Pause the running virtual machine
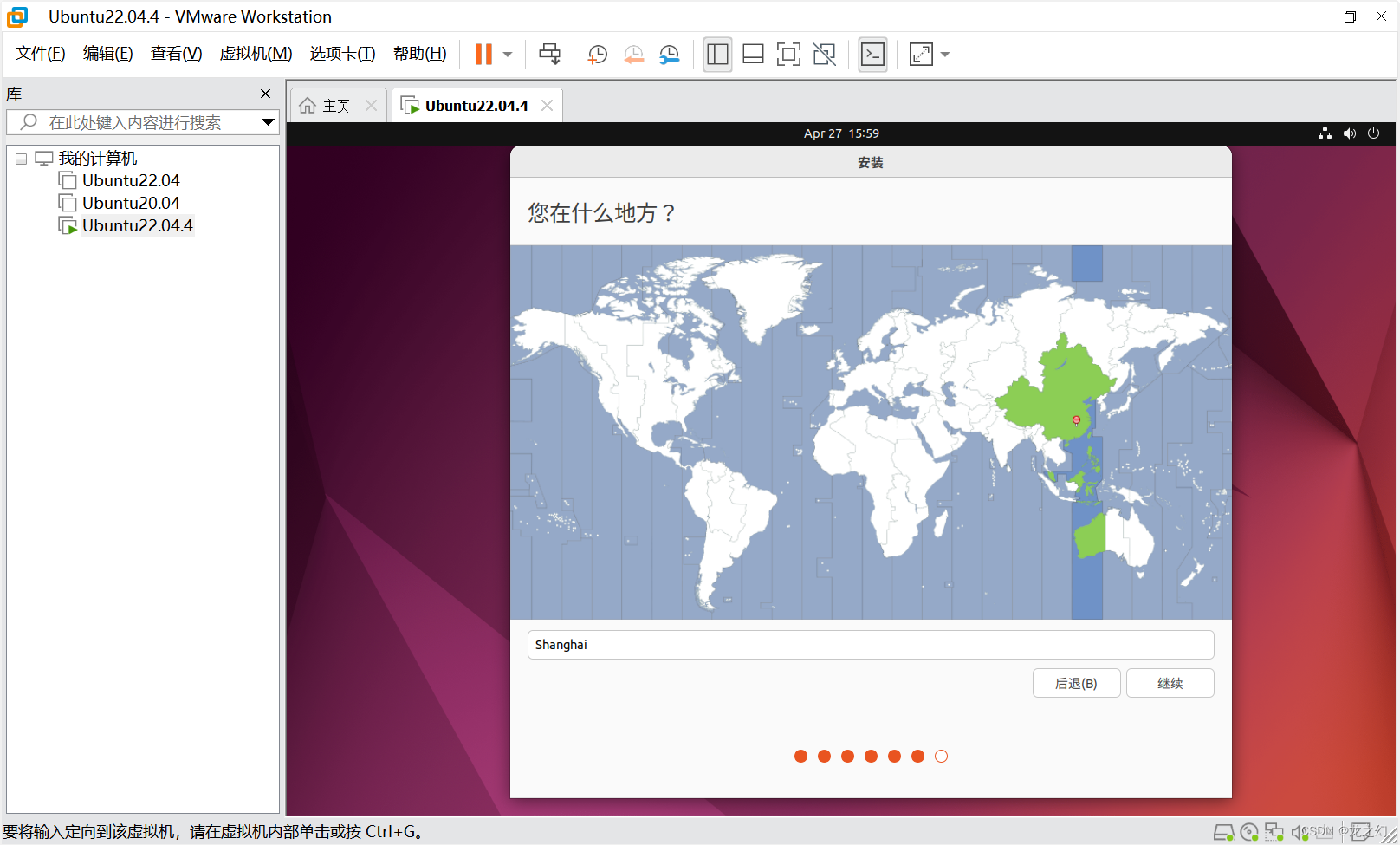1400x845 pixels. (483, 54)
